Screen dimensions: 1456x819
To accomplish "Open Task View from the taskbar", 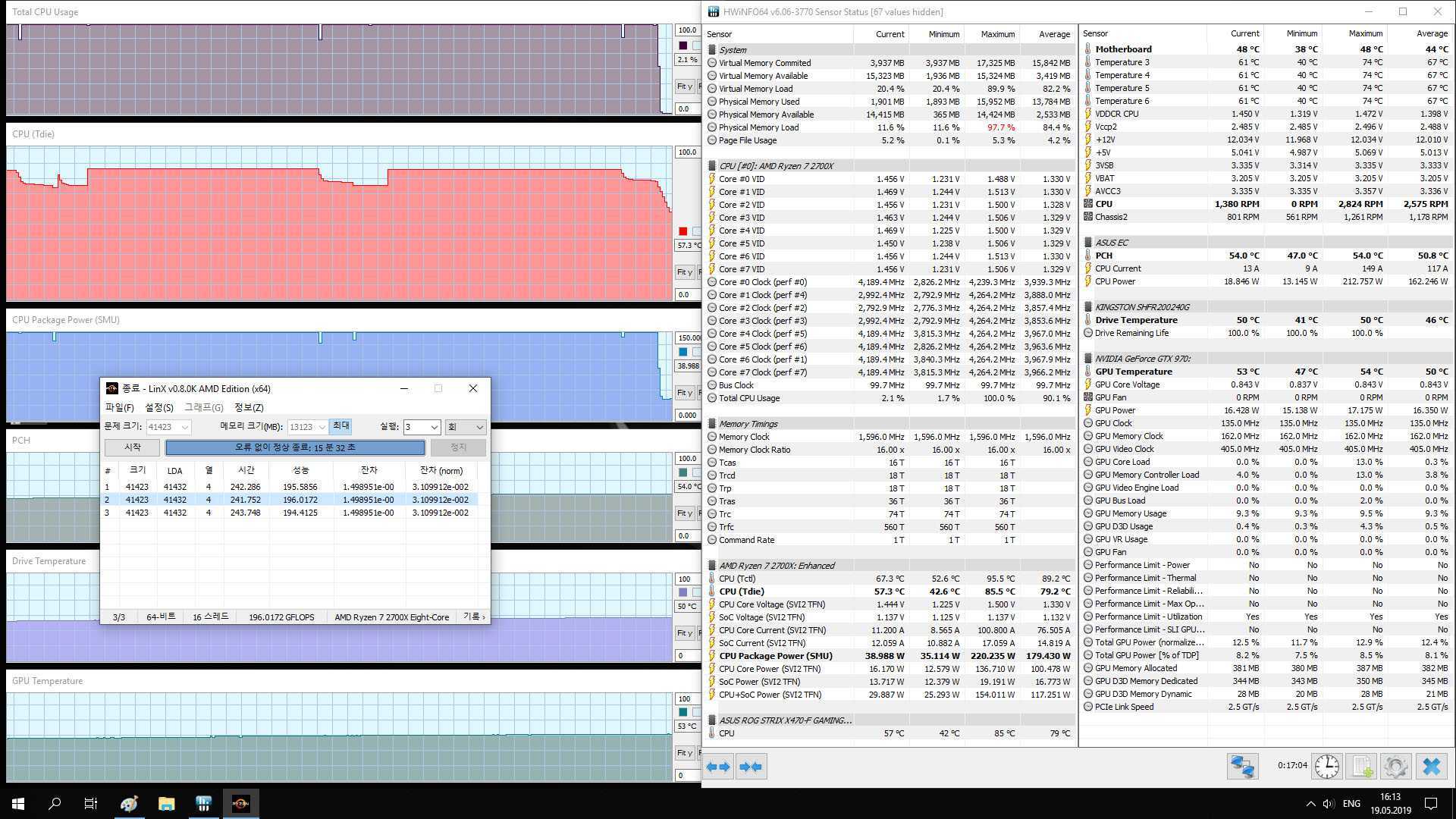I will coord(90,803).
